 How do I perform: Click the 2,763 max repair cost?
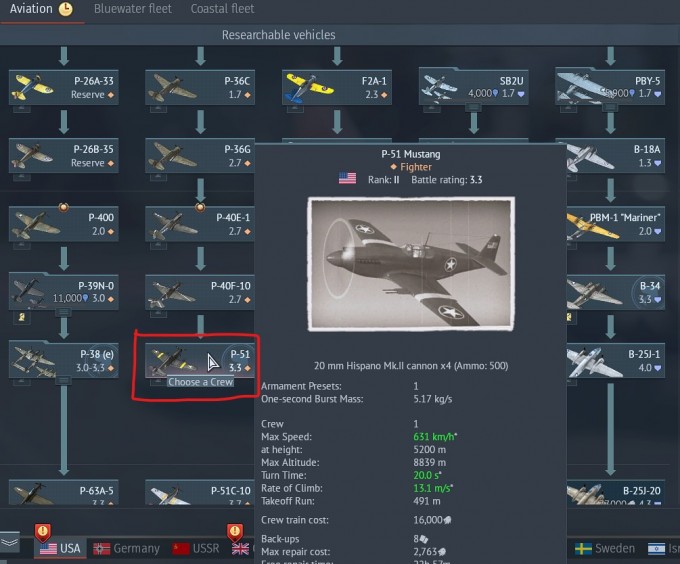[x=429, y=552]
